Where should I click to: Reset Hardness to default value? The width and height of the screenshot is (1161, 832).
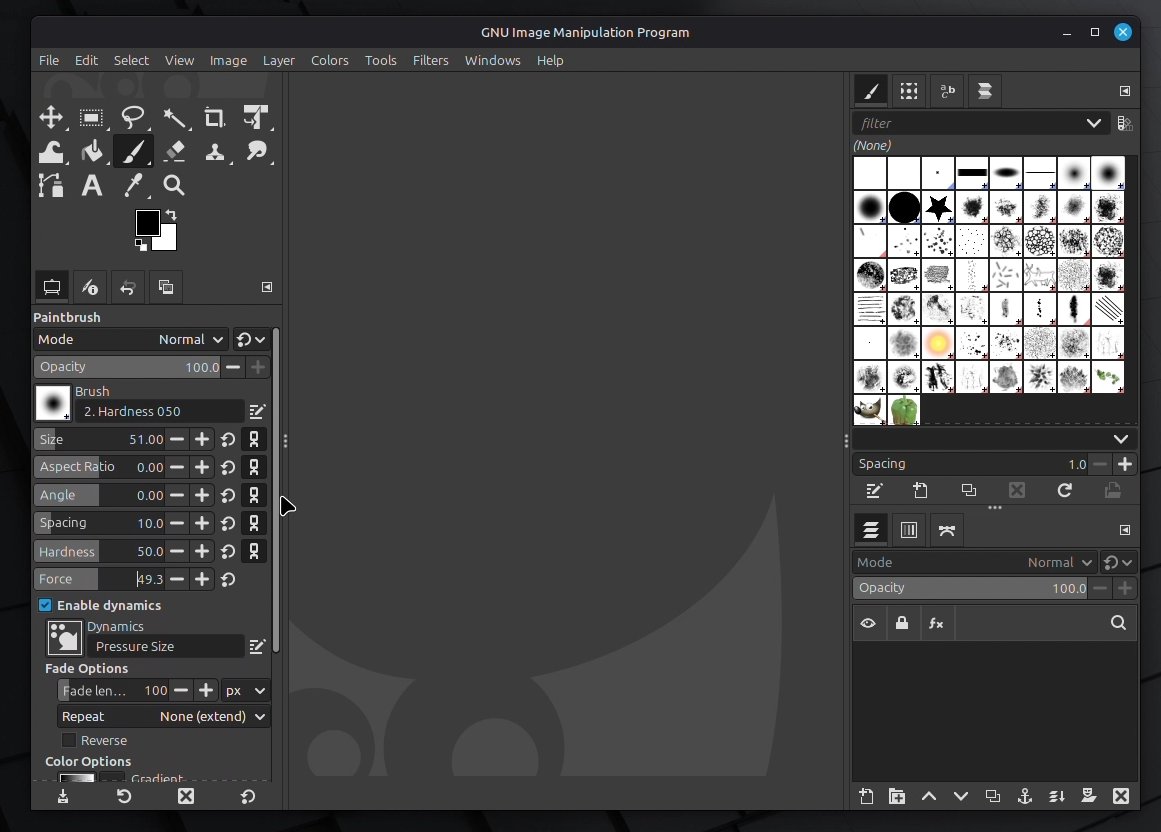pos(228,552)
